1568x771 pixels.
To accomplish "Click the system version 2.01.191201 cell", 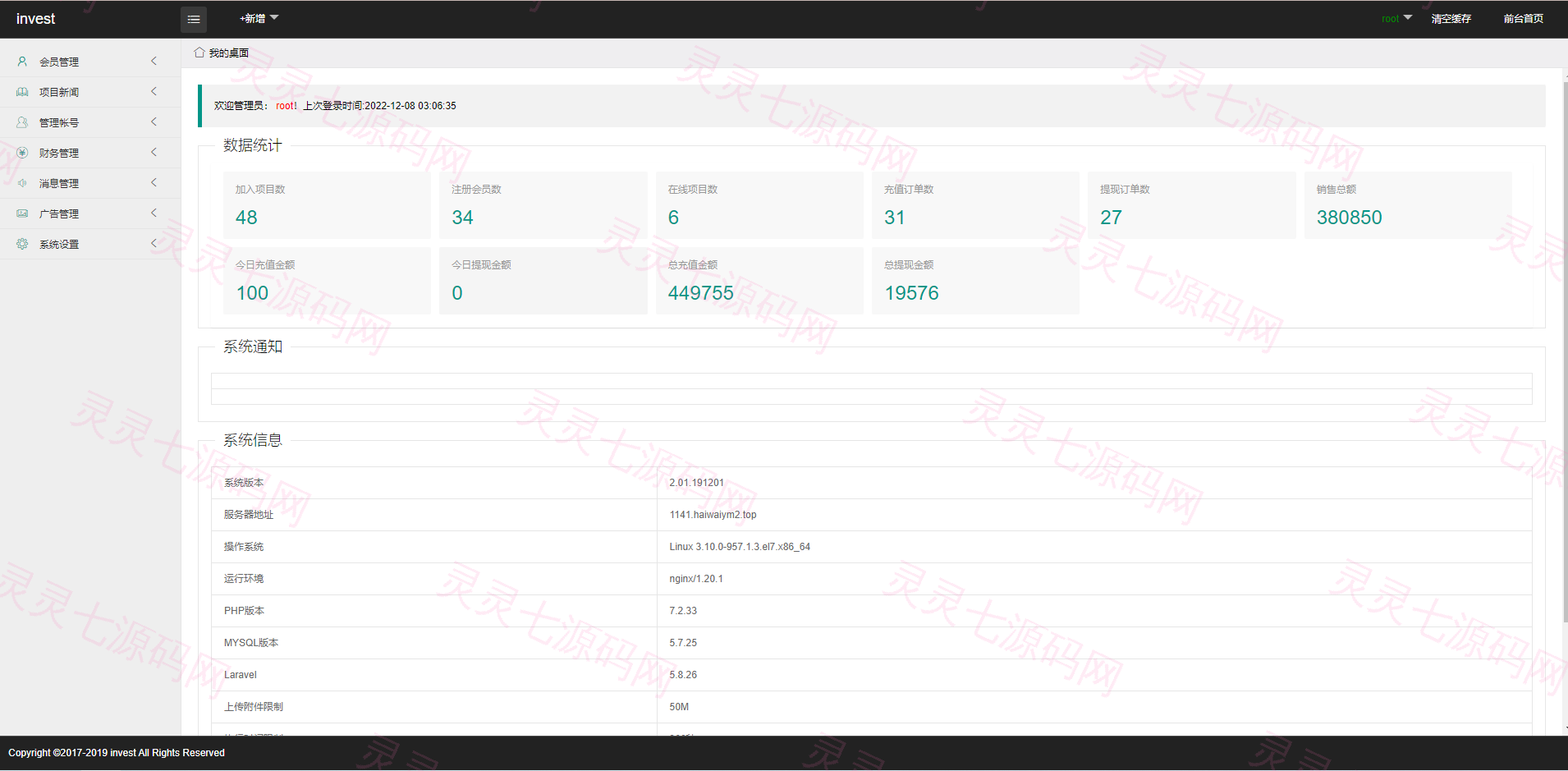I will click(x=1094, y=483).
